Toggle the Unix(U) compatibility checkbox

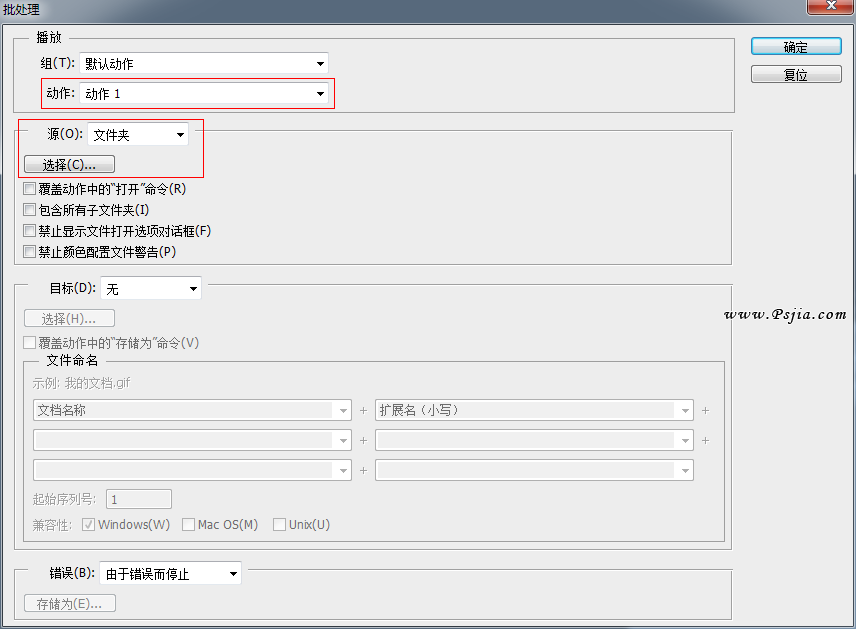click(280, 525)
